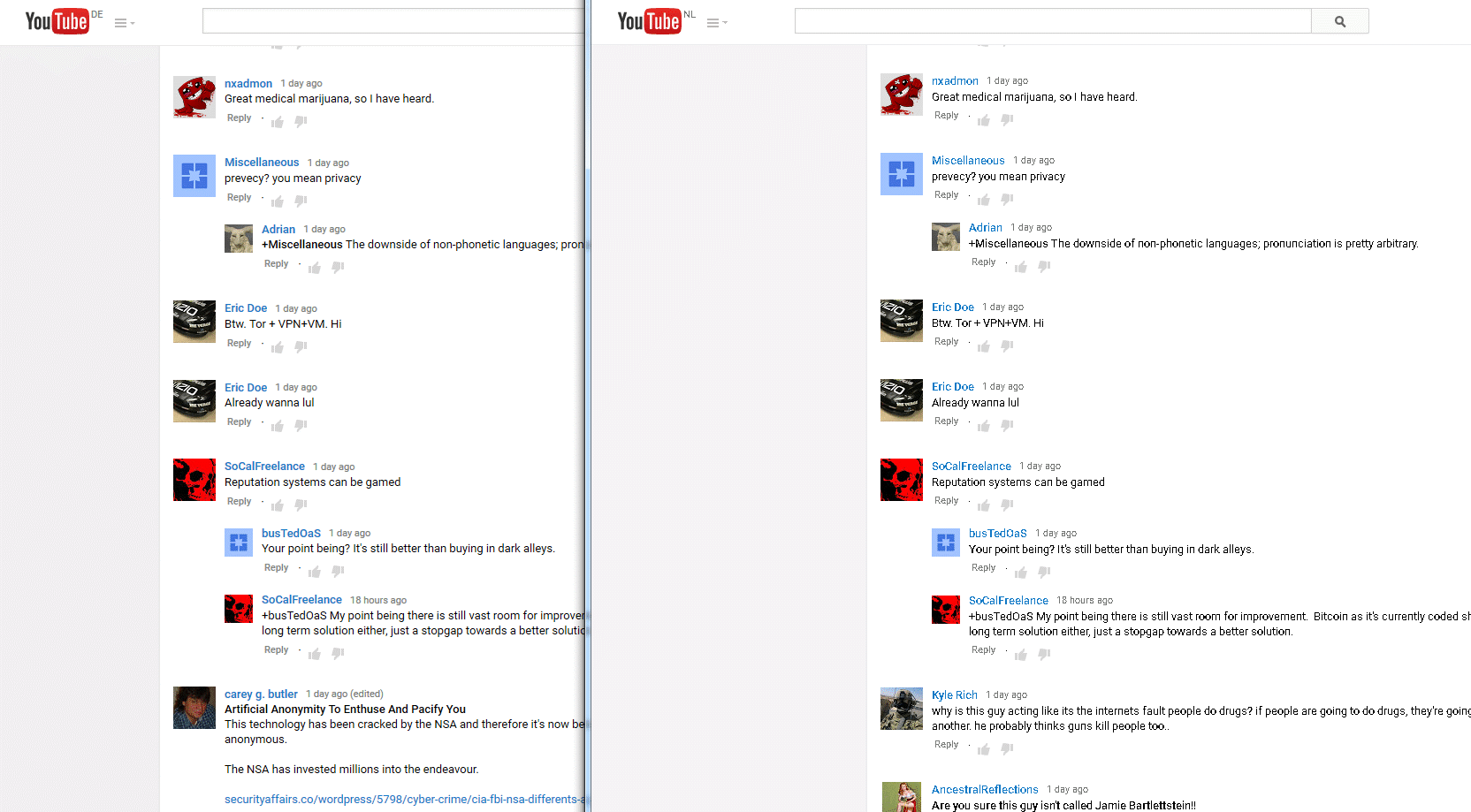Screen dimensions: 1471x812
Task: Focus the search field in the DE window
Action: coord(393,21)
